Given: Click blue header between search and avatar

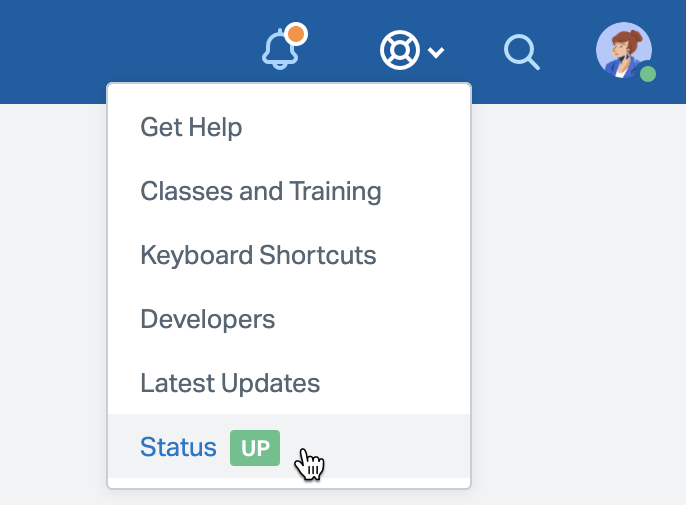Looking at the screenshot, I should tap(568, 50).
